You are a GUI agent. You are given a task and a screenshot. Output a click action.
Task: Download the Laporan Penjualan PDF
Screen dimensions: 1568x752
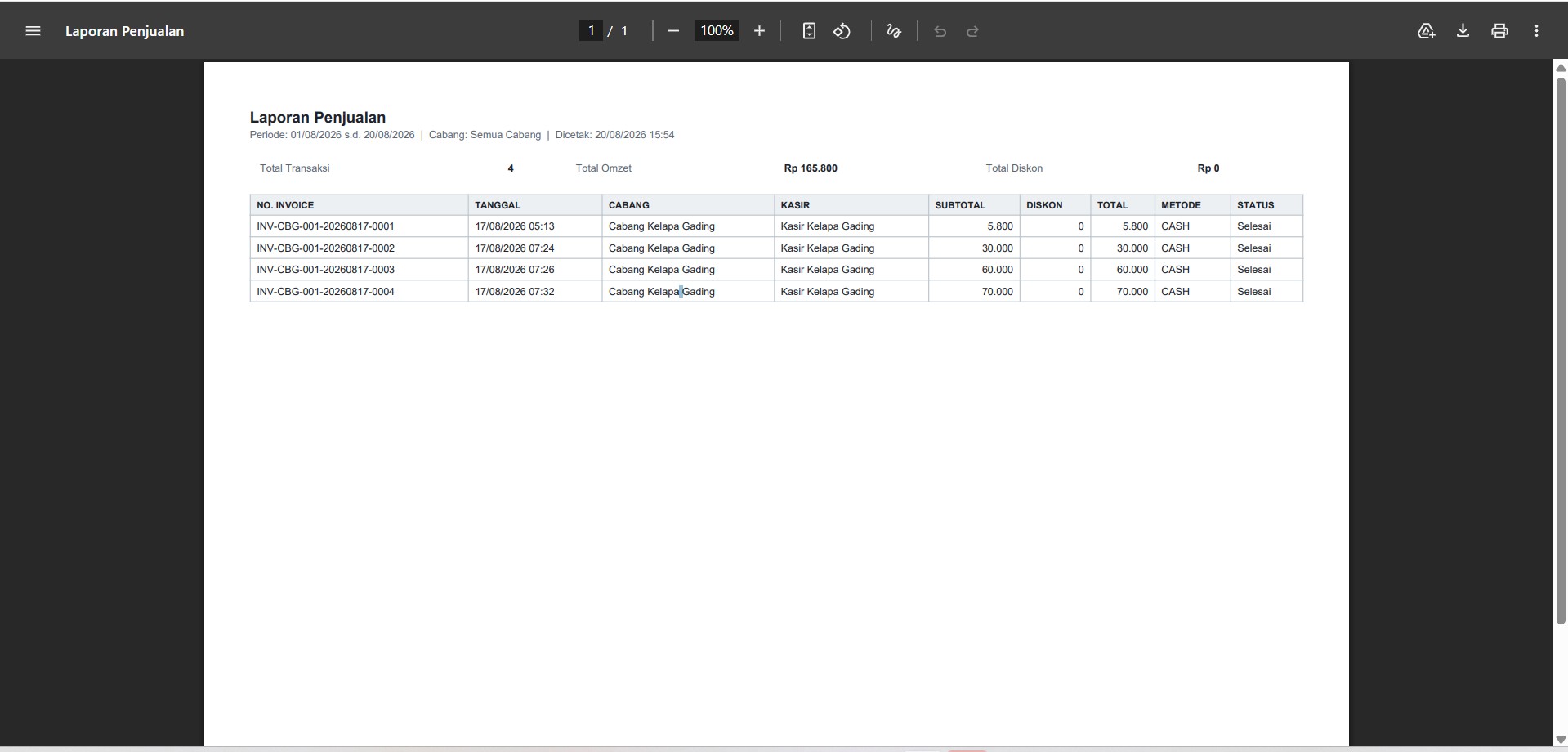point(1463,31)
